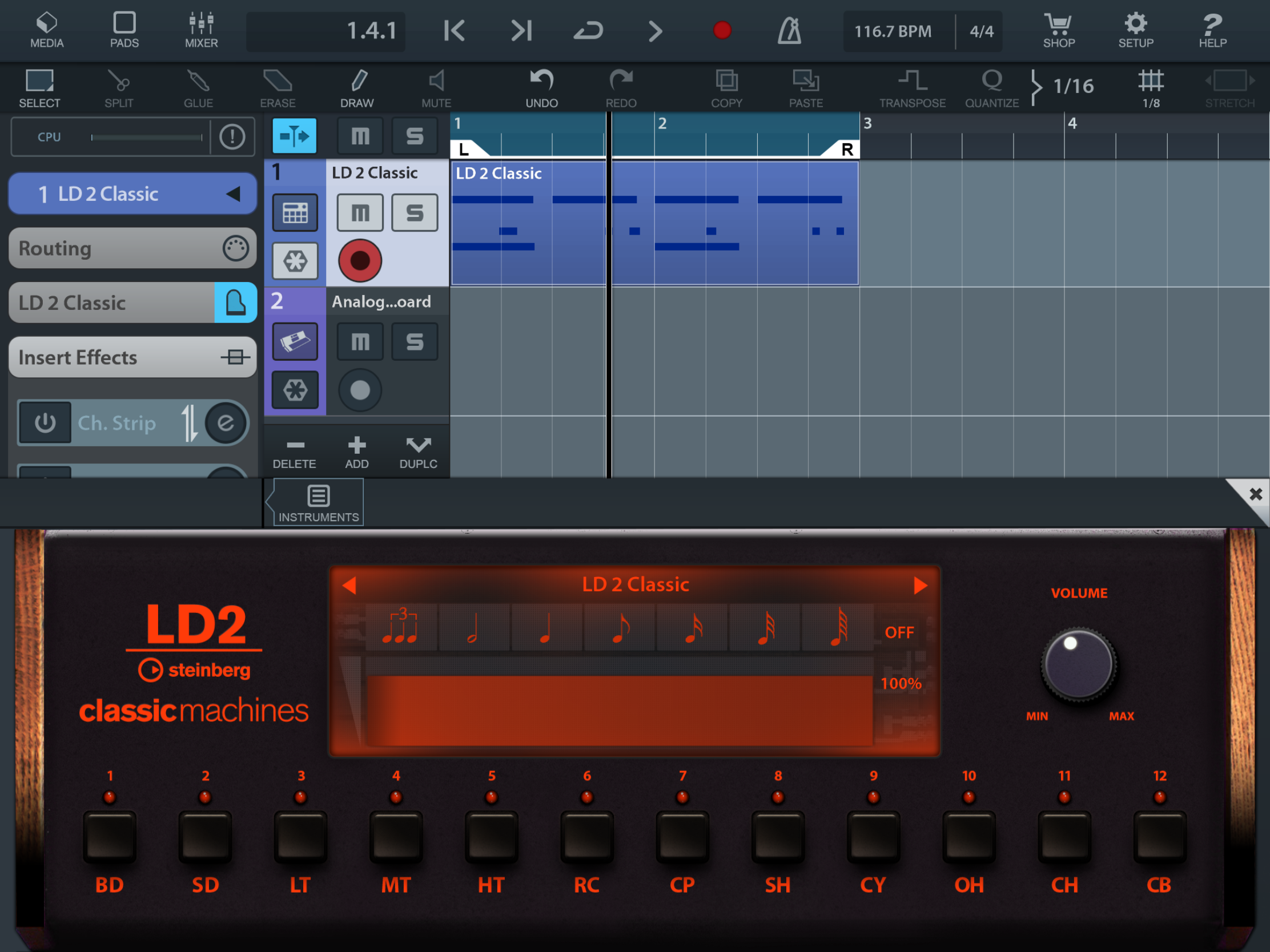The image size is (1270, 952).
Task: Choose the Draw tool
Action: click(x=356, y=88)
